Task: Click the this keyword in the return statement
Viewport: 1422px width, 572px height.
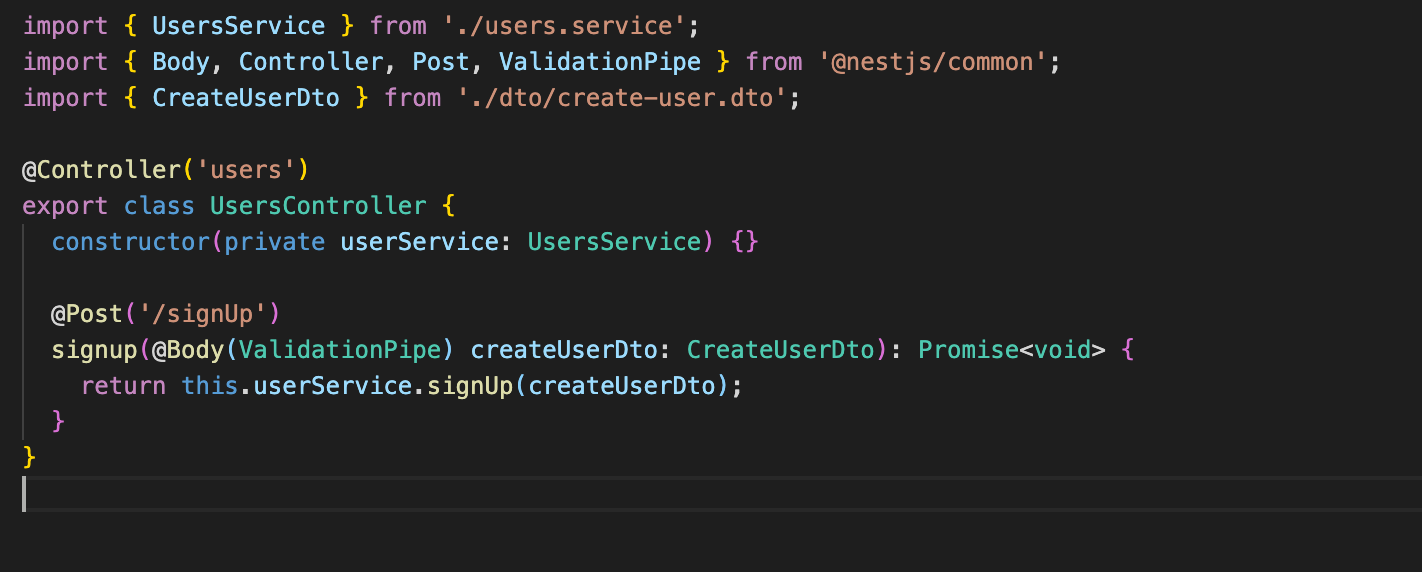Action: 210,385
